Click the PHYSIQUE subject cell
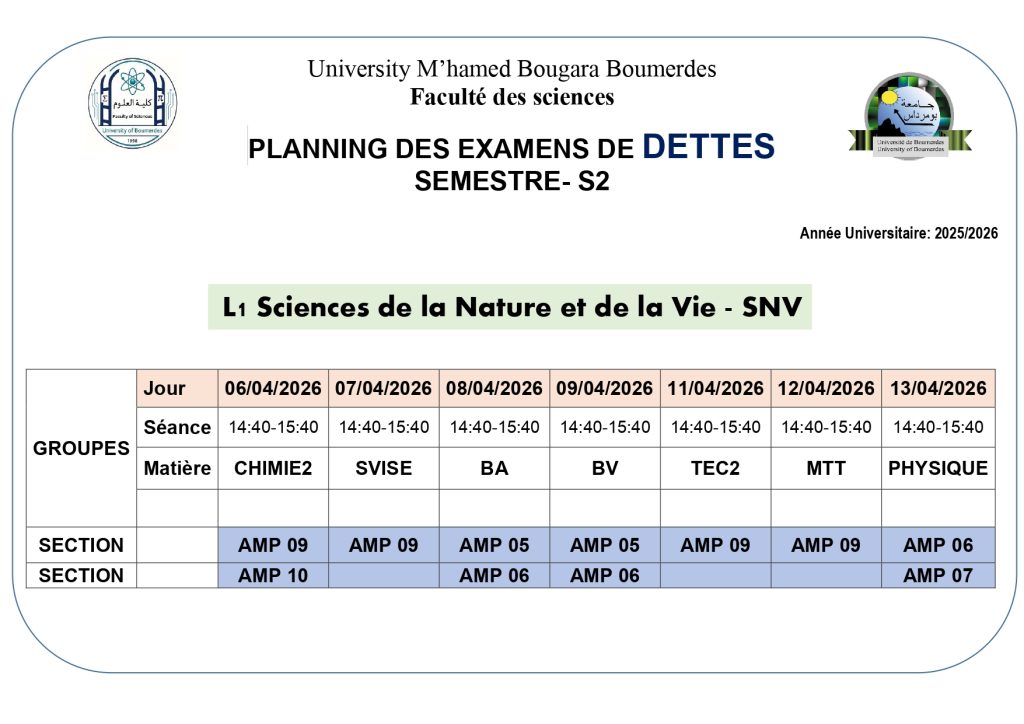 (x=938, y=468)
